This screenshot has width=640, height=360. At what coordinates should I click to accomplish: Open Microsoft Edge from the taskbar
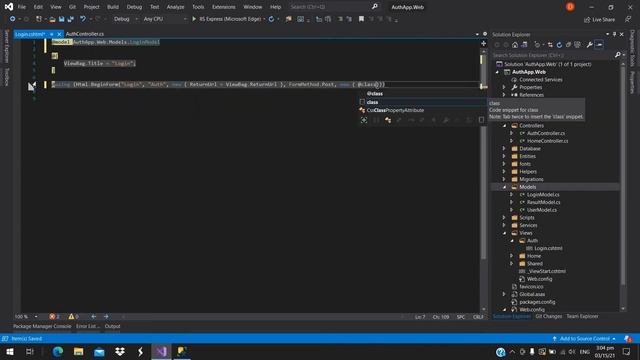(58, 352)
